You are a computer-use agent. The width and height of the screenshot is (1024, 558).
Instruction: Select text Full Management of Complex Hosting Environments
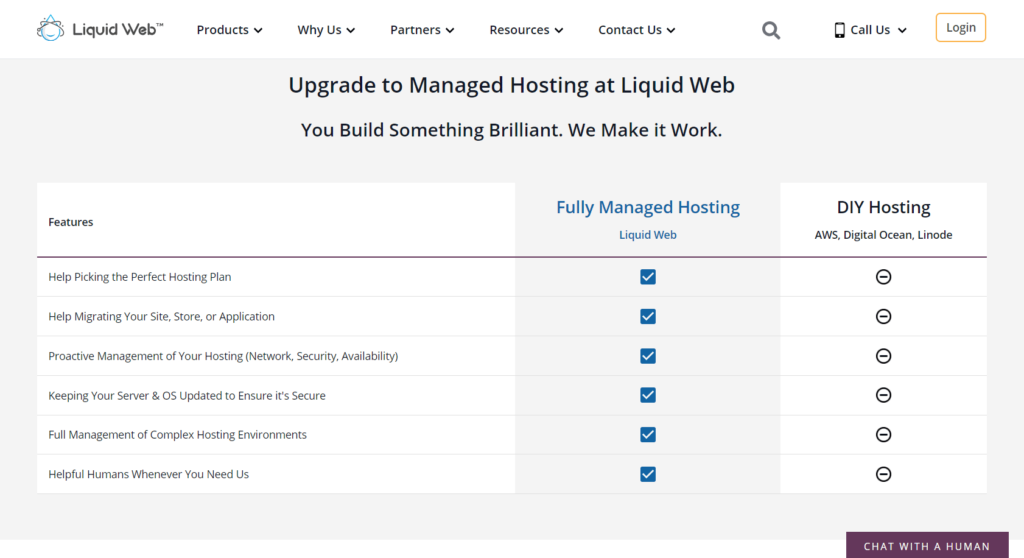[177, 435]
